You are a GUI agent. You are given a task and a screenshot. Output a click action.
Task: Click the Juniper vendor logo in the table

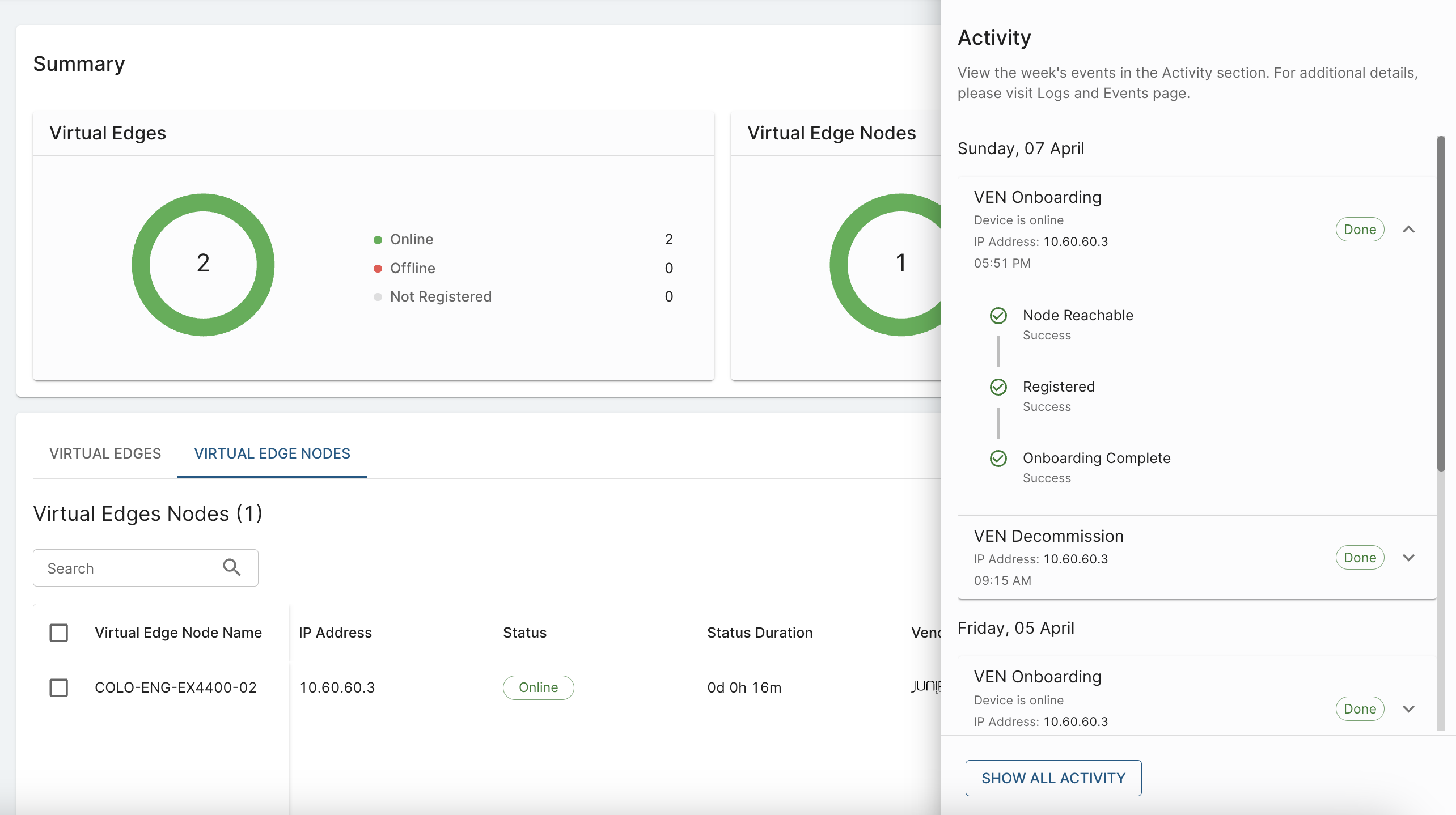coord(926,687)
